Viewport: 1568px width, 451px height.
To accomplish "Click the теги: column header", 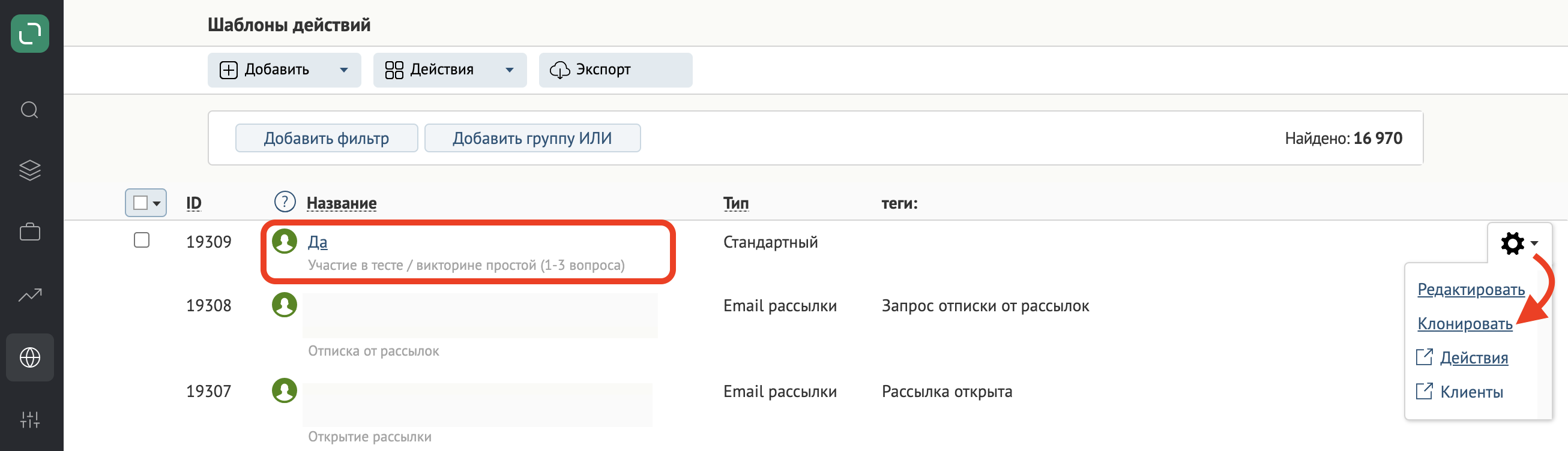I will pyautogui.click(x=899, y=203).
